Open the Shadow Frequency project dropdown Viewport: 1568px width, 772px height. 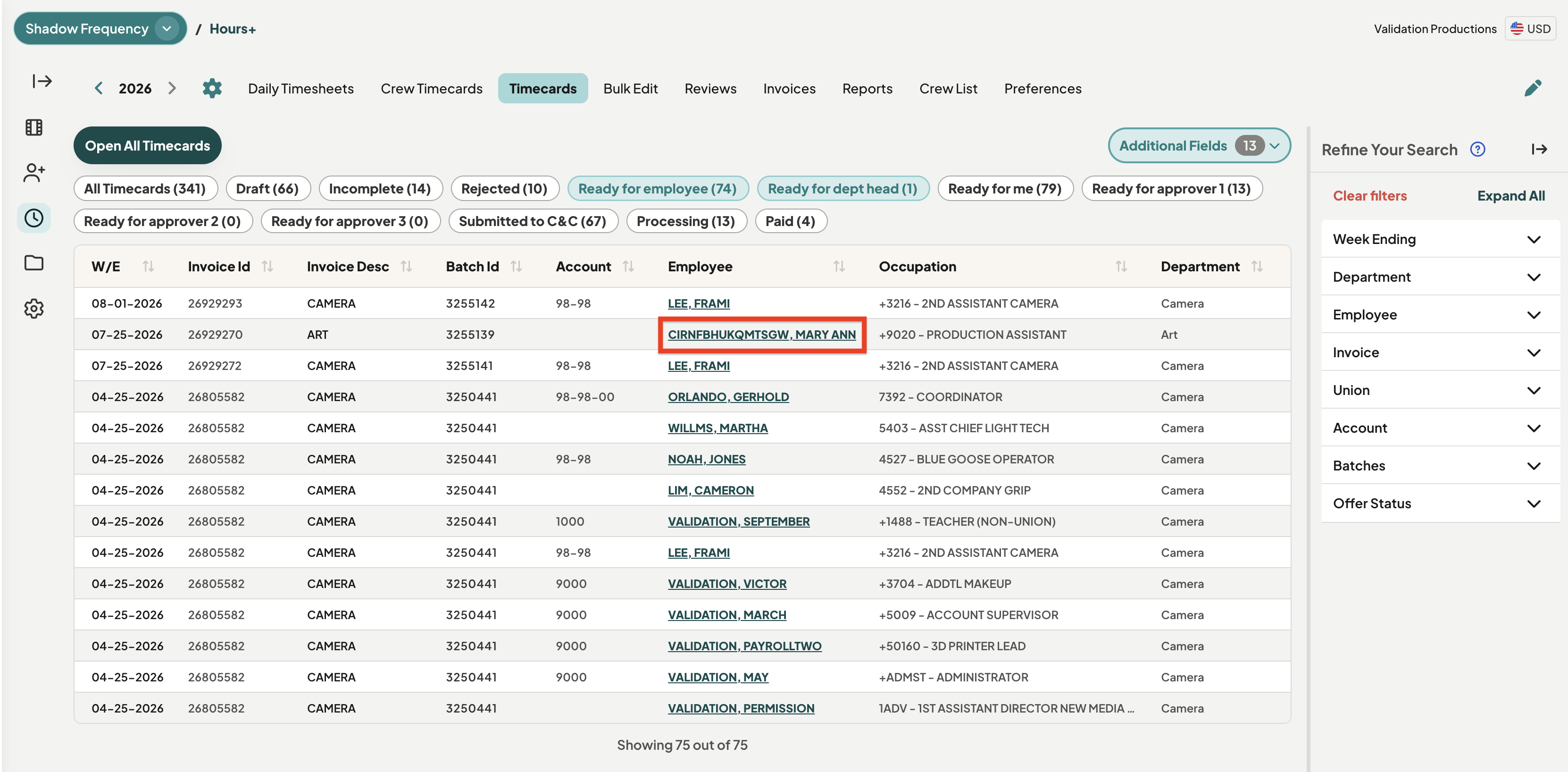100,29
